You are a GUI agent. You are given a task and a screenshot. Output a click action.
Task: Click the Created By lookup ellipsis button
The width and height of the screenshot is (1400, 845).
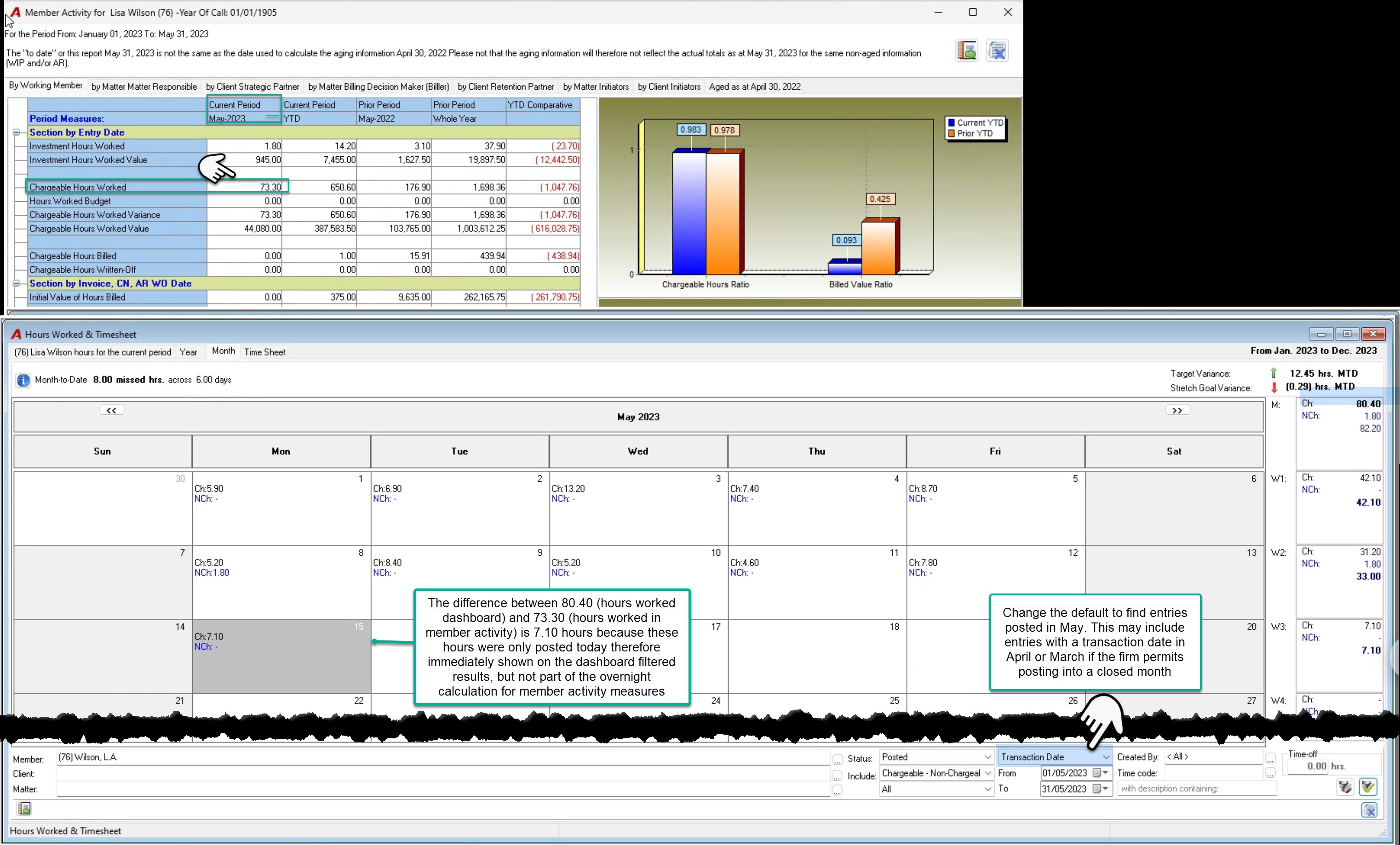click(1270, 758)
